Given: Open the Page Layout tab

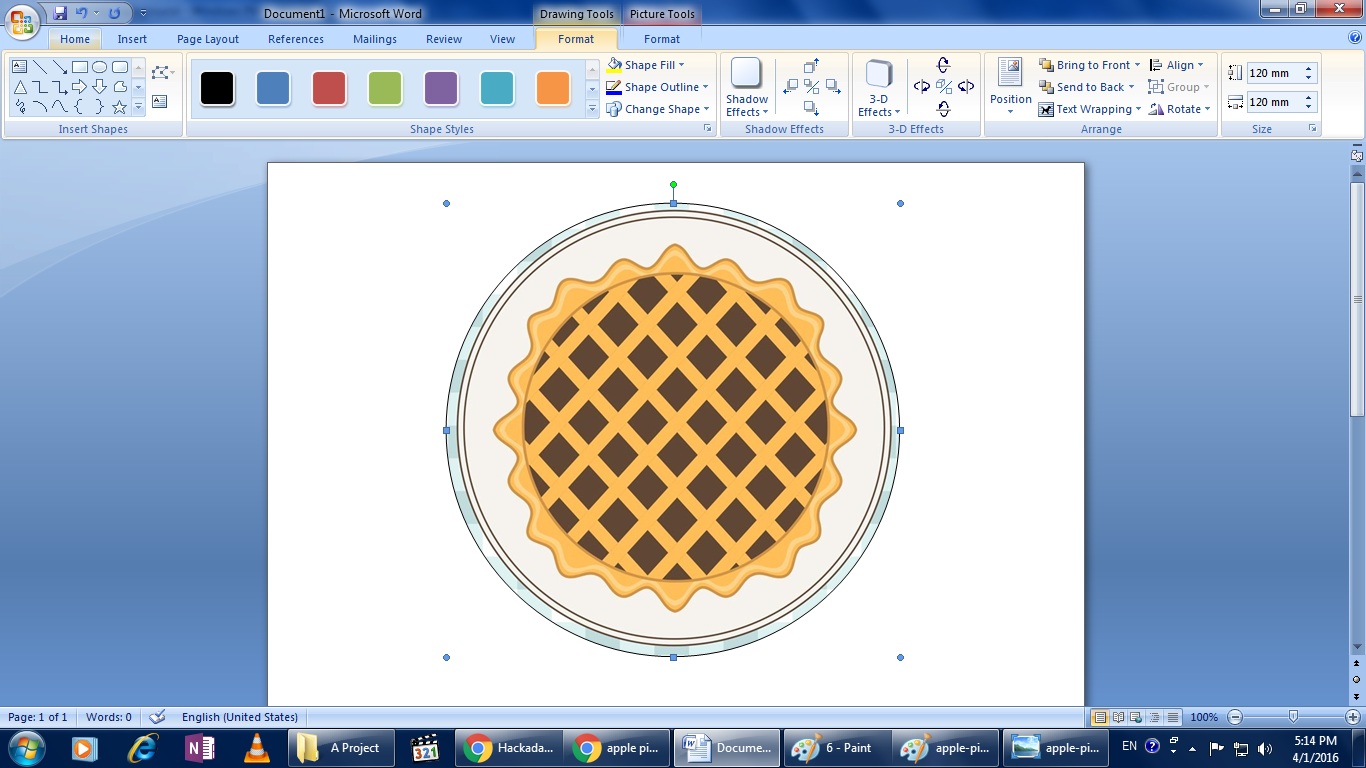Looking at the screenshot, I should click(x=208, y=39).
